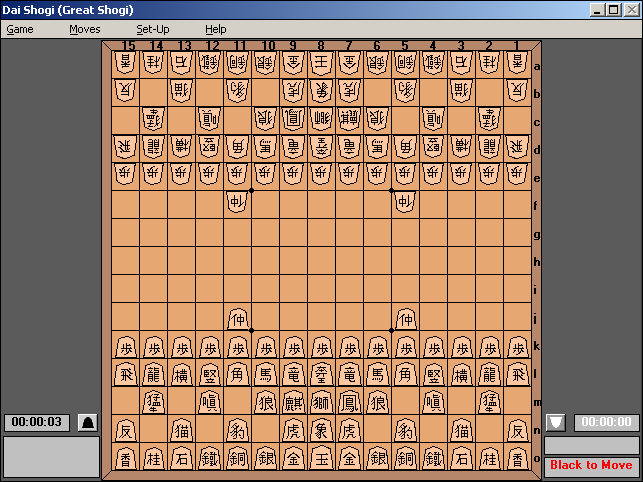Select Black's Vertical Mover 竪 at 12l
The height and width of the screenshot is (482, 643).
[x=210, y=374]
